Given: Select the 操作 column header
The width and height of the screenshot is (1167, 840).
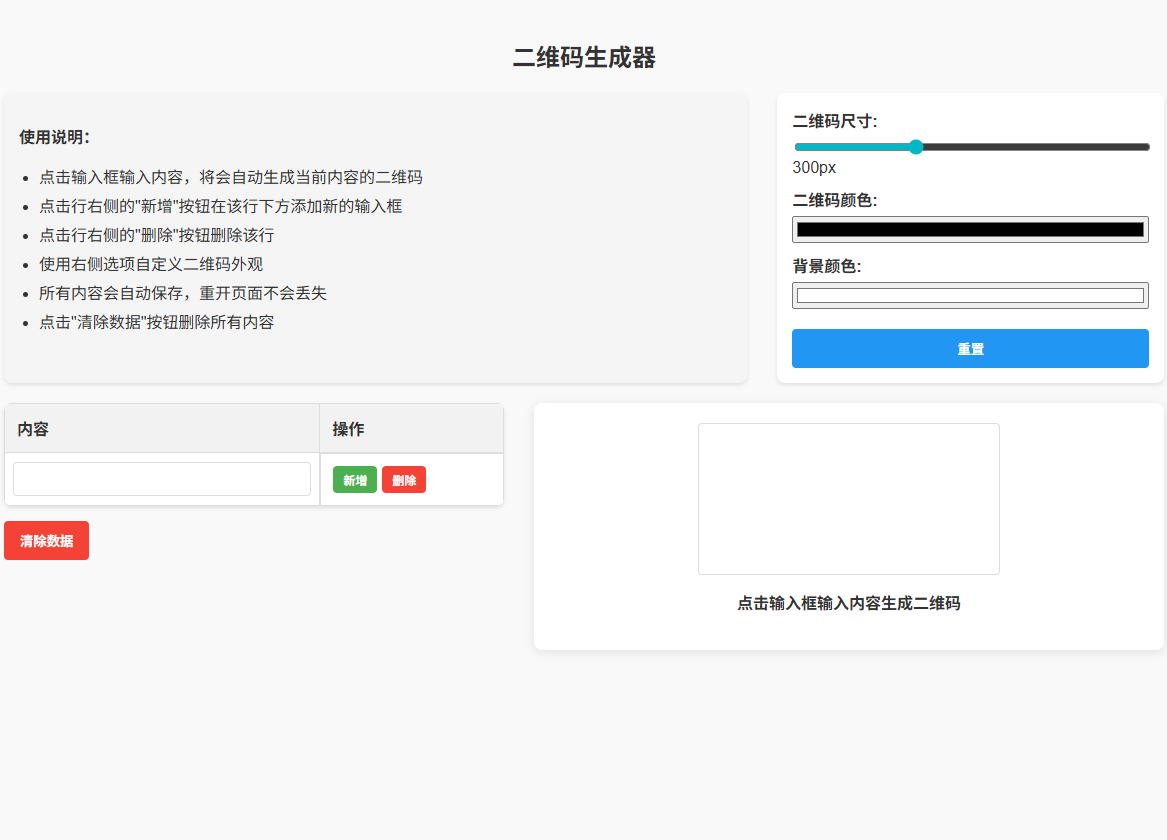Looking at the screenshot, I should (x=348, y=429).
